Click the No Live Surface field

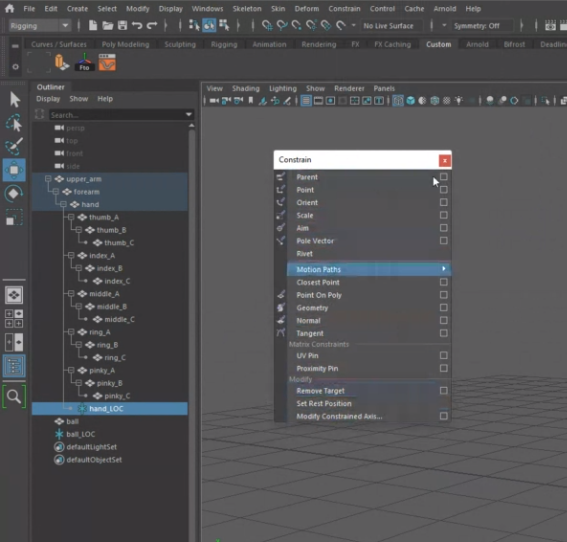coord(391,26)
